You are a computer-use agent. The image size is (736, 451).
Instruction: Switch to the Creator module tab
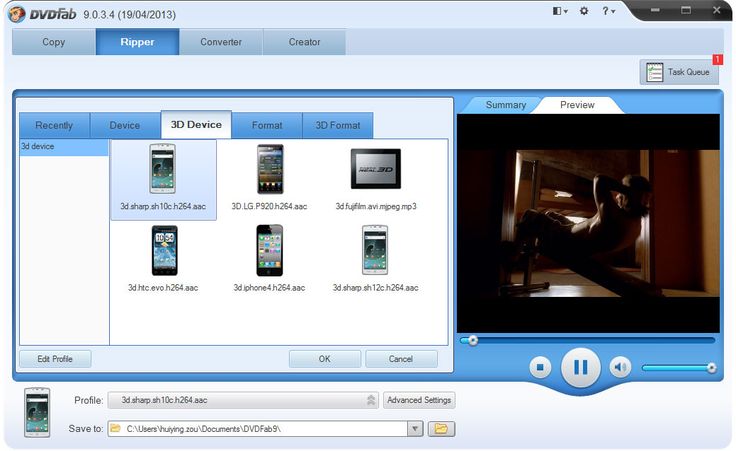click(x=304, y=42)
